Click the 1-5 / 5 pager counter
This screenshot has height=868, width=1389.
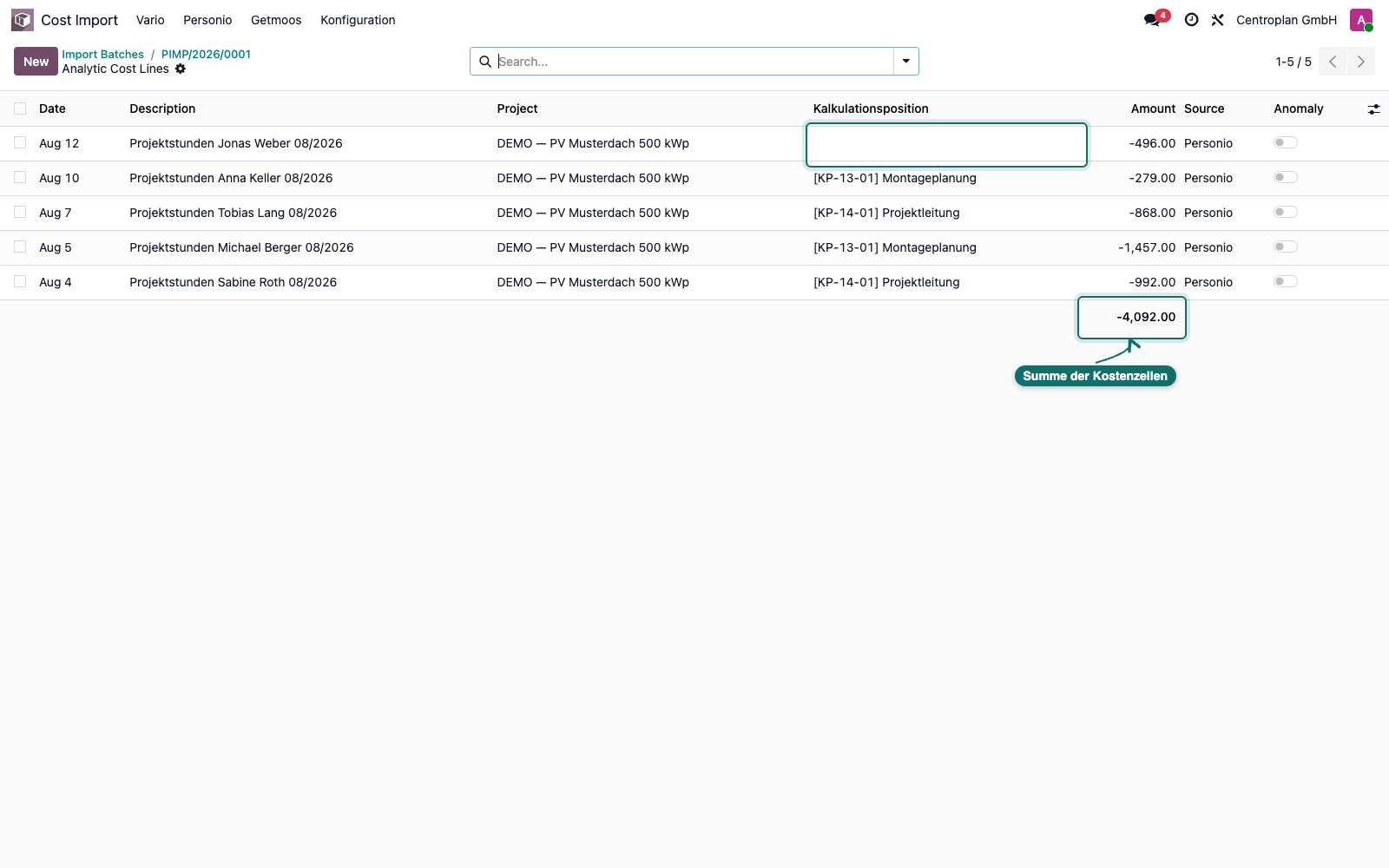click(1294, 62)
